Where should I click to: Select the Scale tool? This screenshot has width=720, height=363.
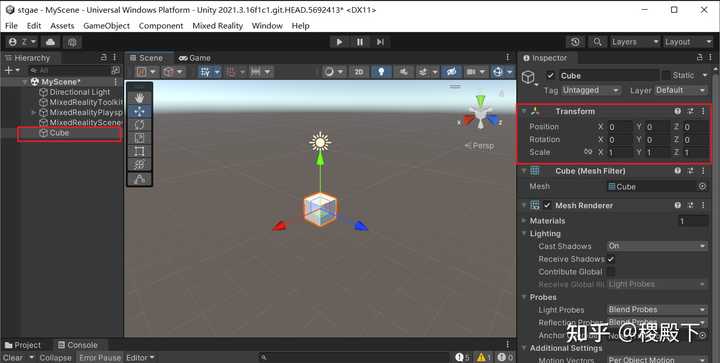click(x=140, y=138)
